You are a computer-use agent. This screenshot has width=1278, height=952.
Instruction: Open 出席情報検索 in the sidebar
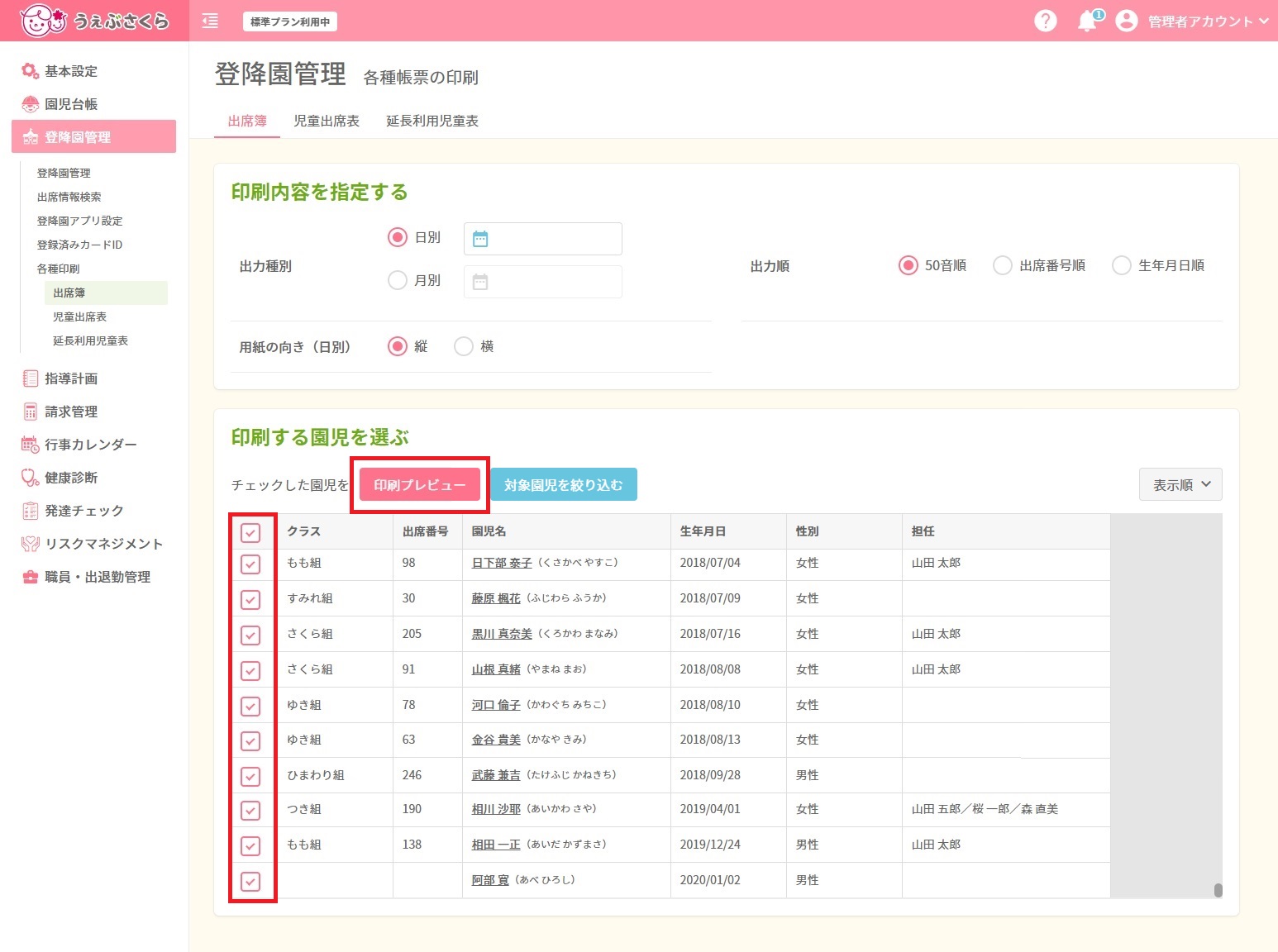[x=69, y=197]
